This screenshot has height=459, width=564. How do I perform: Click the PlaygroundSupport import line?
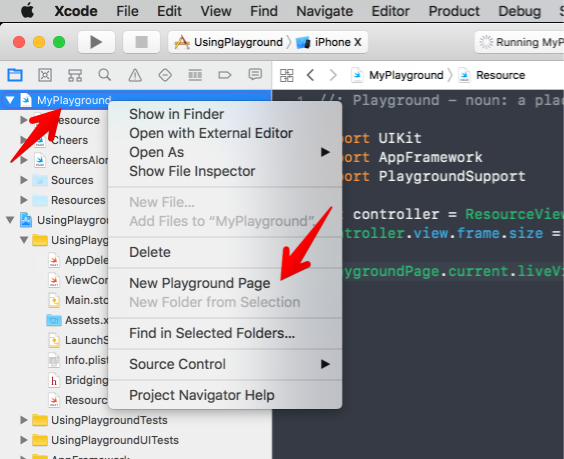435,176
